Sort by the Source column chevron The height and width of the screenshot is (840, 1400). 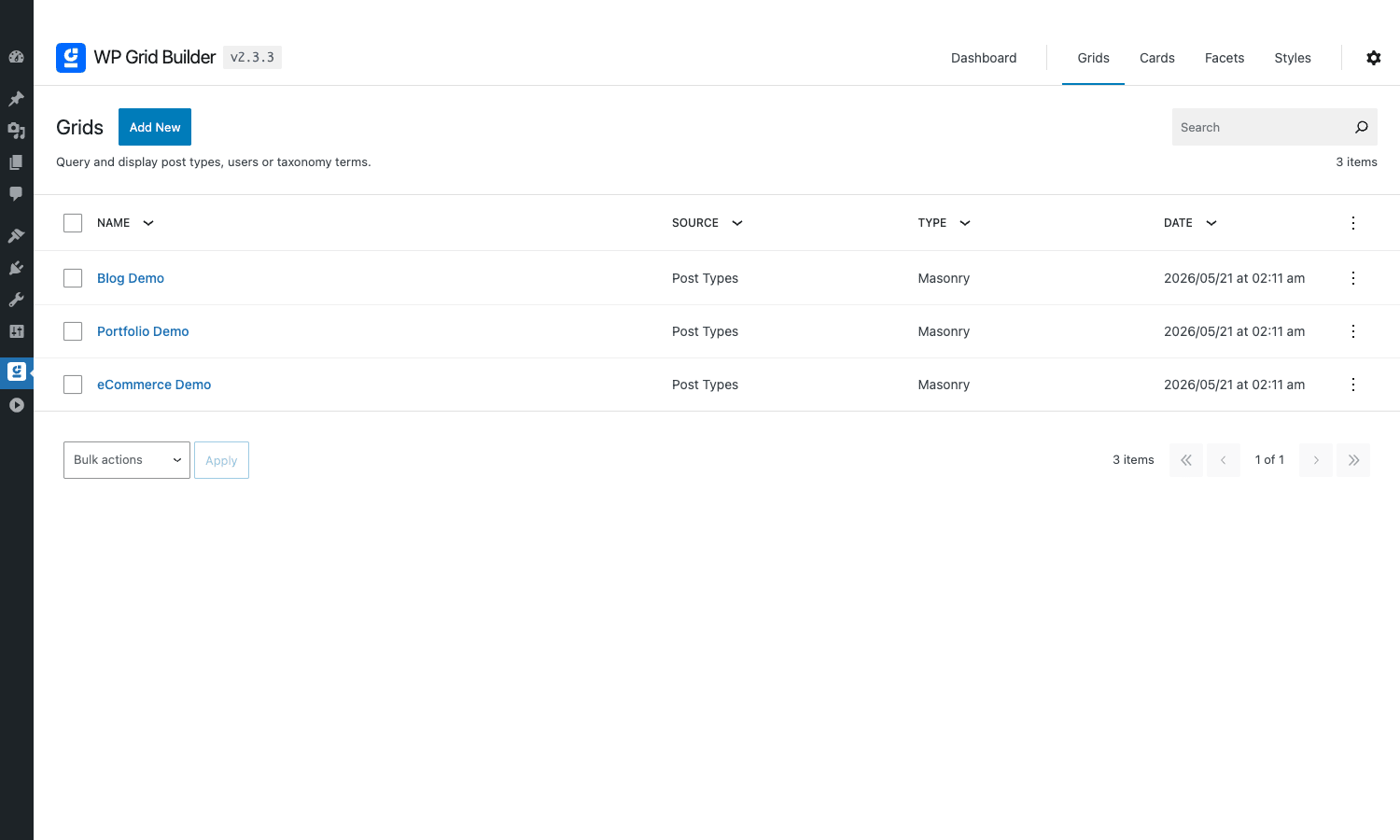737,223
